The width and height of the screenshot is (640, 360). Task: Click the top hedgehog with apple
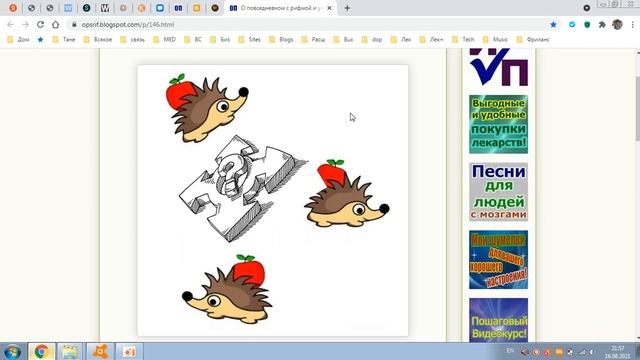coord(207,108)
